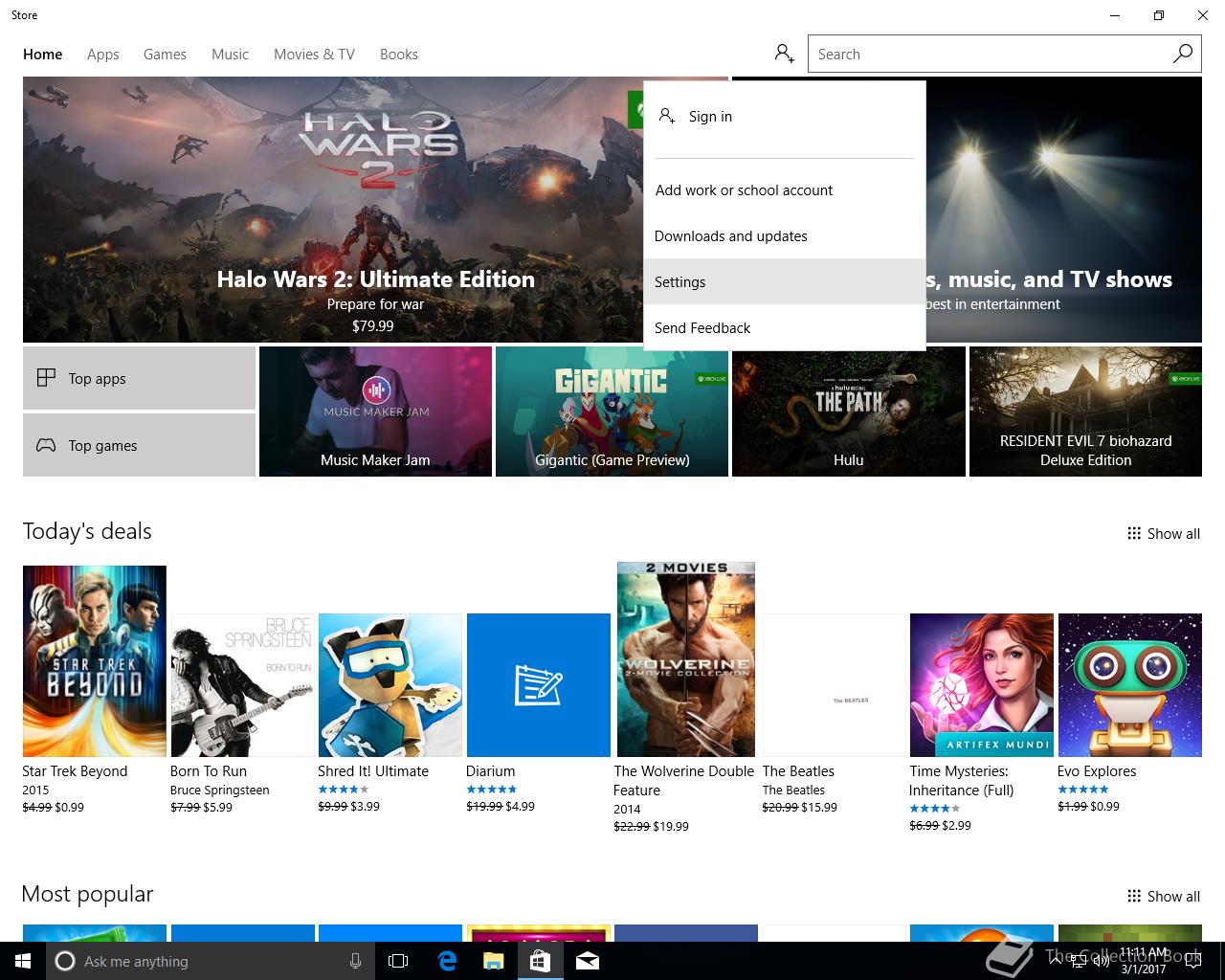The width and height of the screenshot is (1225, 980).
Task: Click the account profile icon beside search
Action: (x=785, y=54)
